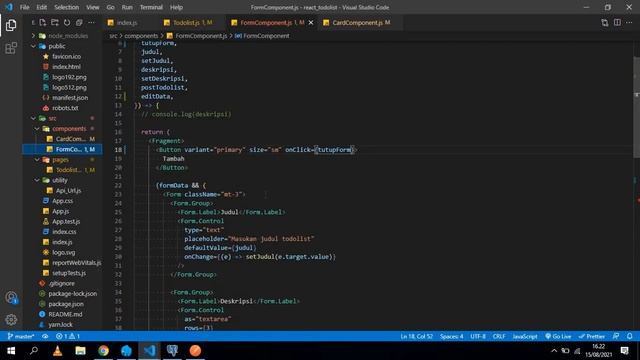The width and height of the screenshot is (640, 360).
Task: Open the Run menu
Action: point(127,7)
